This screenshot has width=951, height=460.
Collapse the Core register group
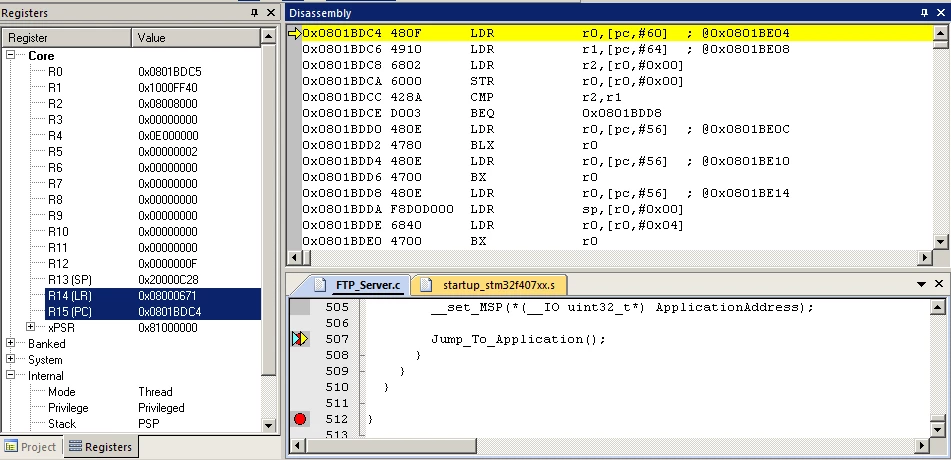[11, 55]
